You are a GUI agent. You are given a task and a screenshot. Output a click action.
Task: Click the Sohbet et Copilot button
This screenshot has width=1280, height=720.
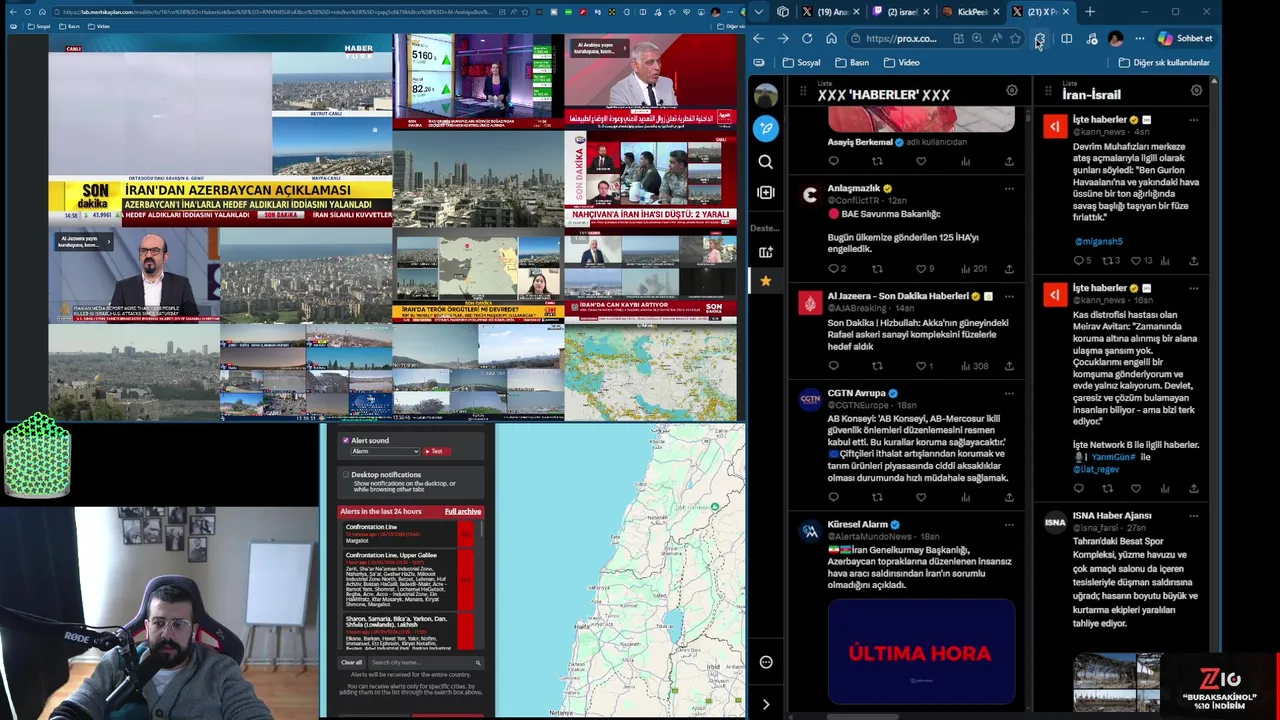(1185, 39)
